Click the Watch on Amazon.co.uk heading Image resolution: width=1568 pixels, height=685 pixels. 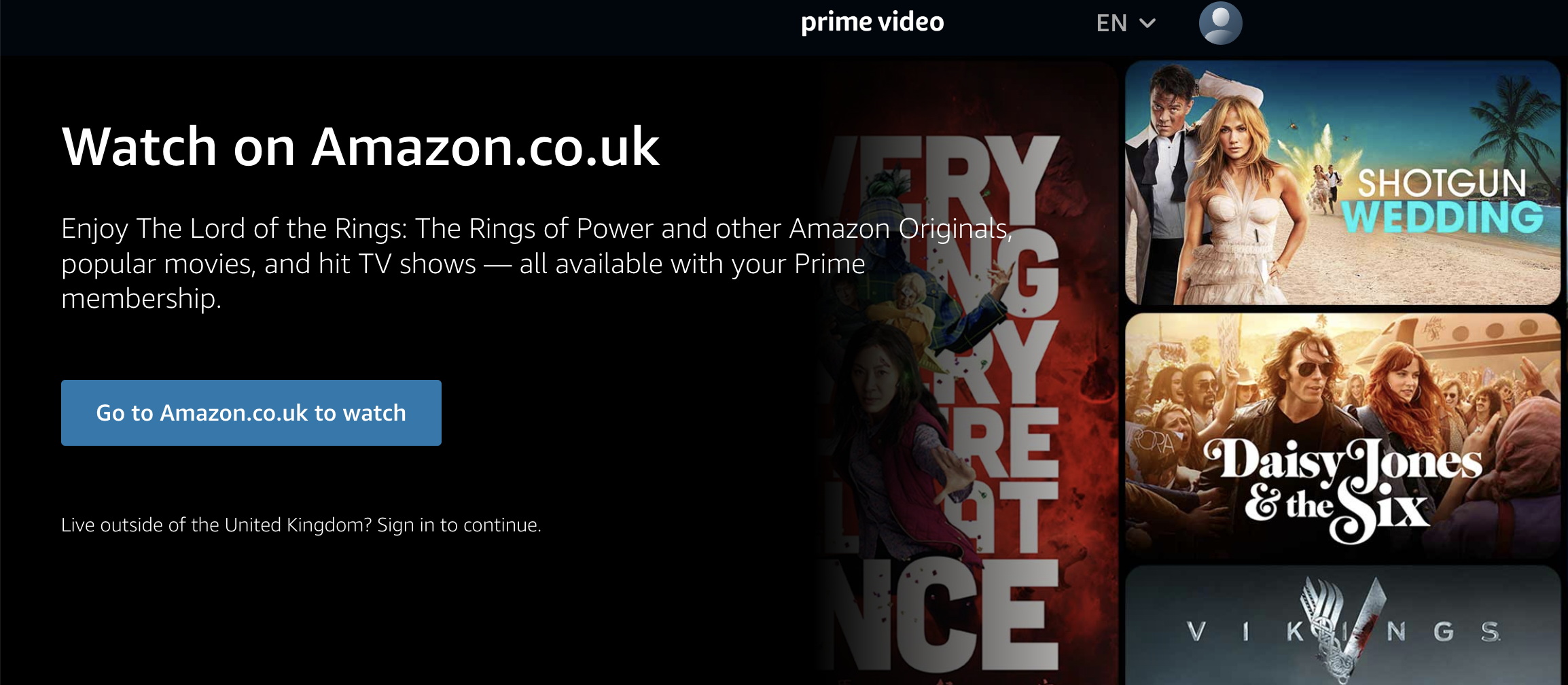click(x=361, y=146)
